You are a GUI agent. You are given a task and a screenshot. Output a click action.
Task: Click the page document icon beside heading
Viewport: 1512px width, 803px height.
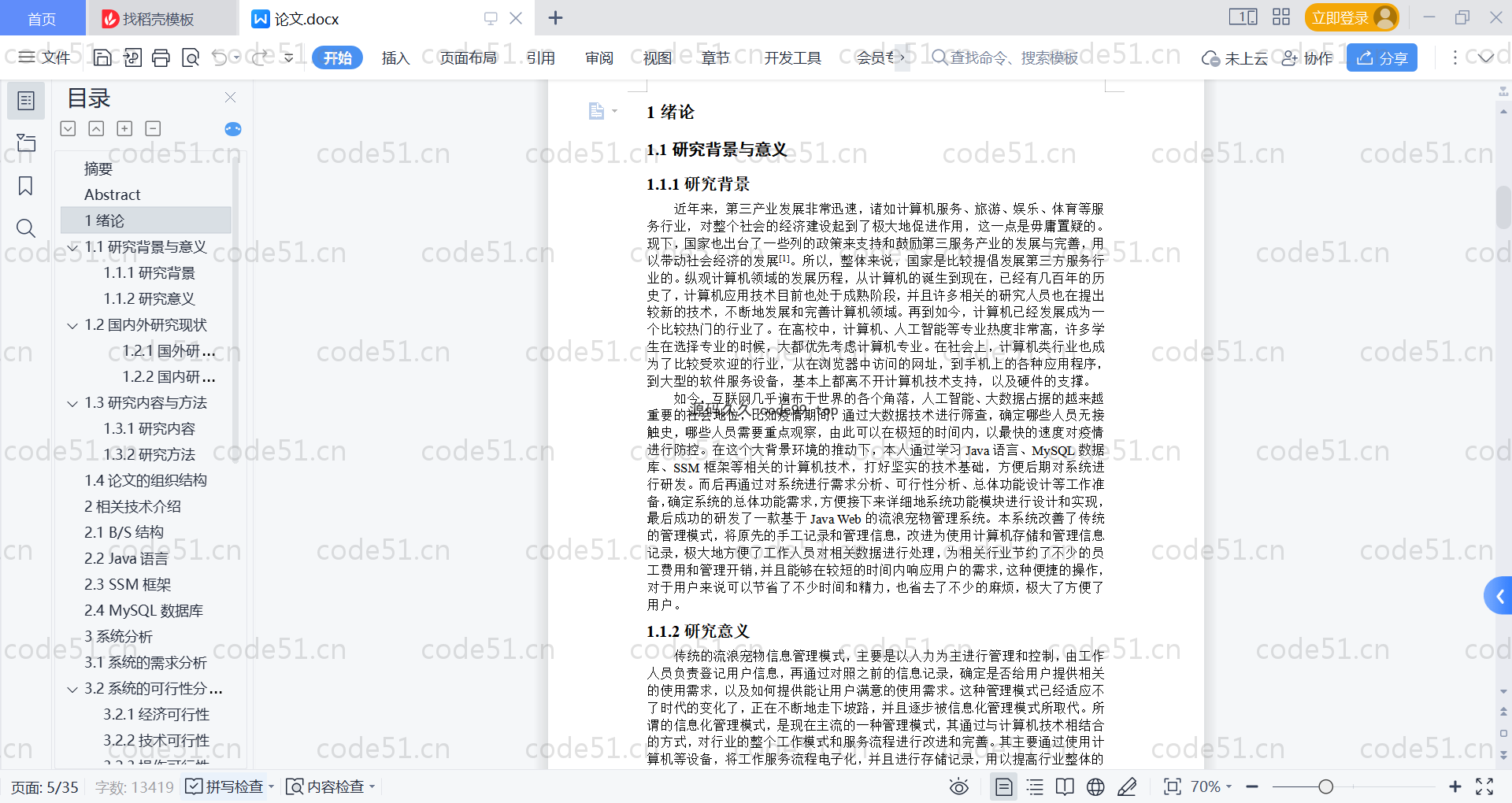point(597,111)
